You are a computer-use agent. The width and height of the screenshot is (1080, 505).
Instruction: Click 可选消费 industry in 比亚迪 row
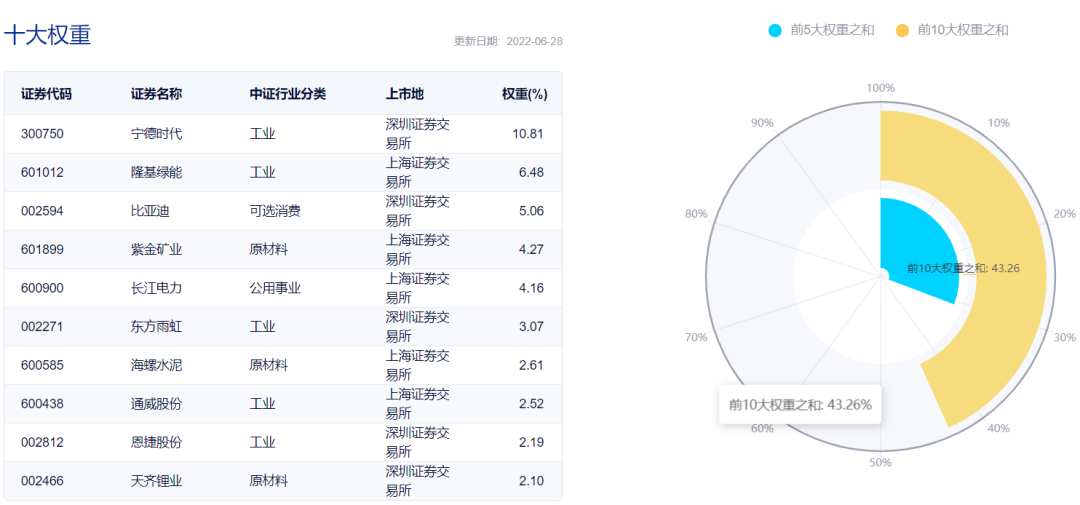pos(275,211)
